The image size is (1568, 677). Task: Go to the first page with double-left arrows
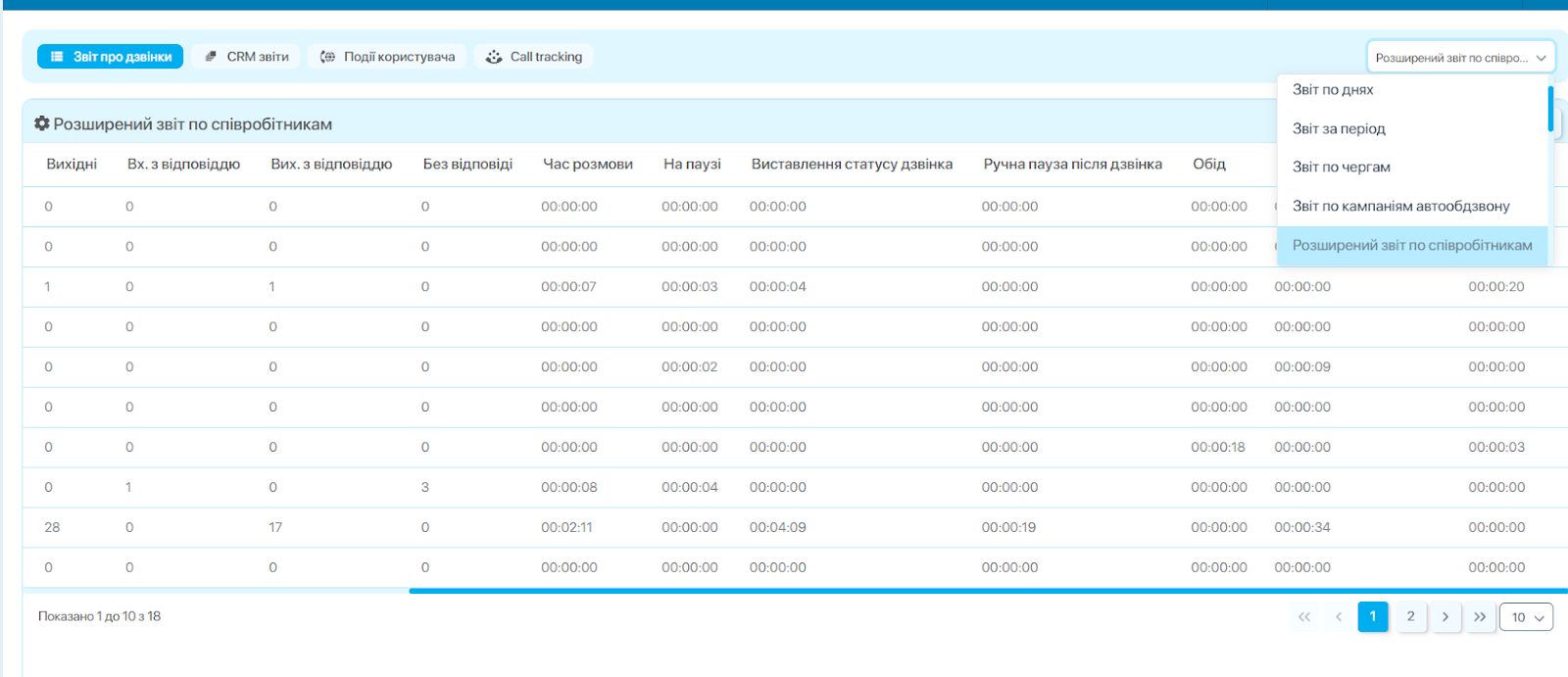click(x=1303, y=617)
